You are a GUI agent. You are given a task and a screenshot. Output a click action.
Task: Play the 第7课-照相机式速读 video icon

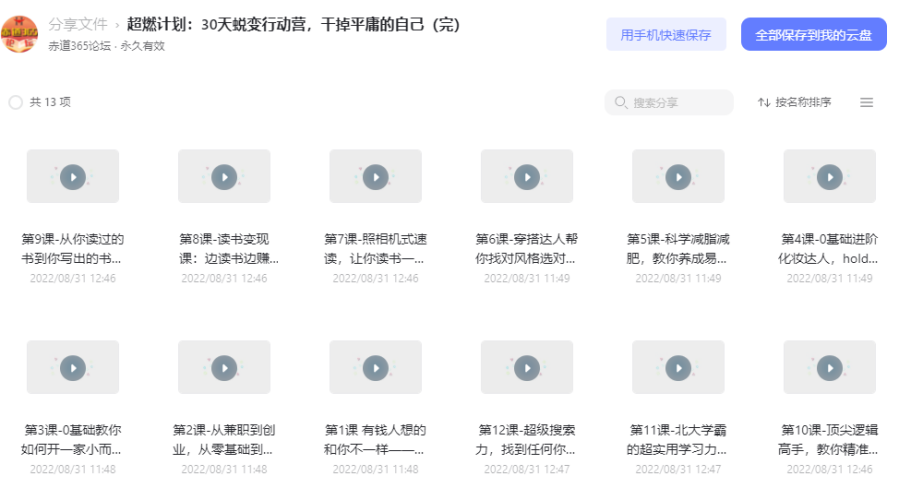[376, 177]
